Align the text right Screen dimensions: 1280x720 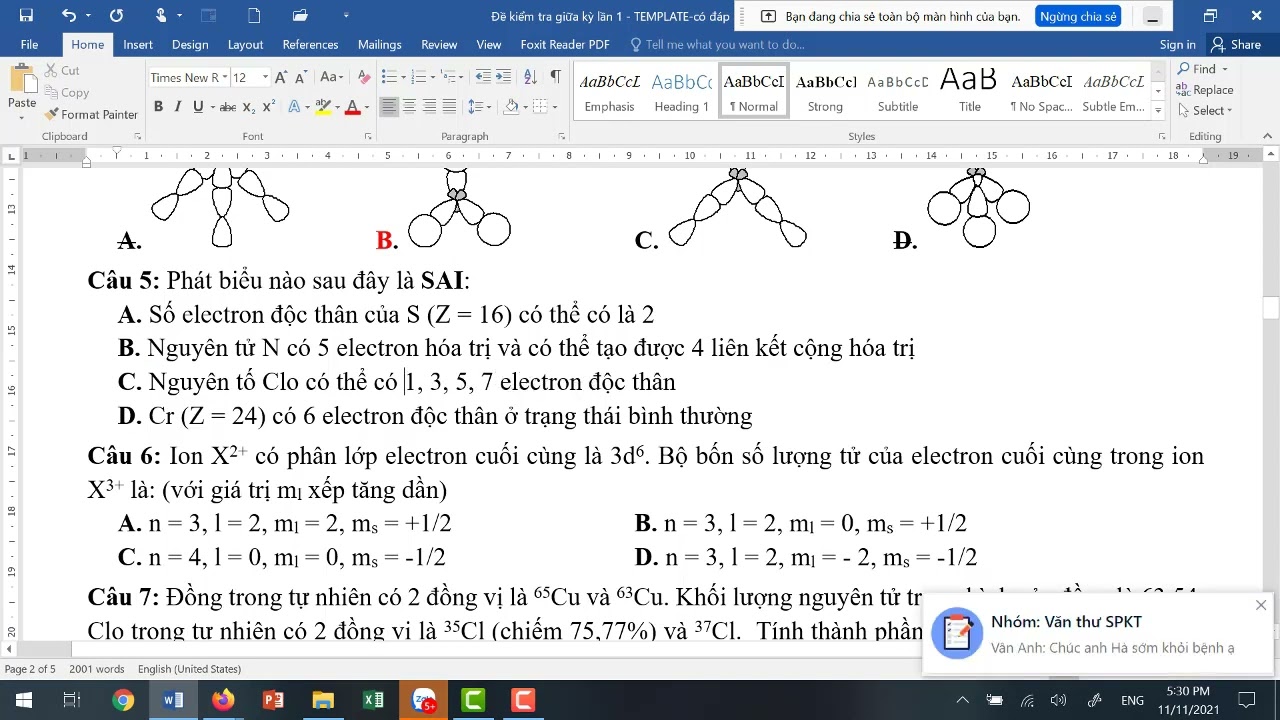[x=429, y=107]
